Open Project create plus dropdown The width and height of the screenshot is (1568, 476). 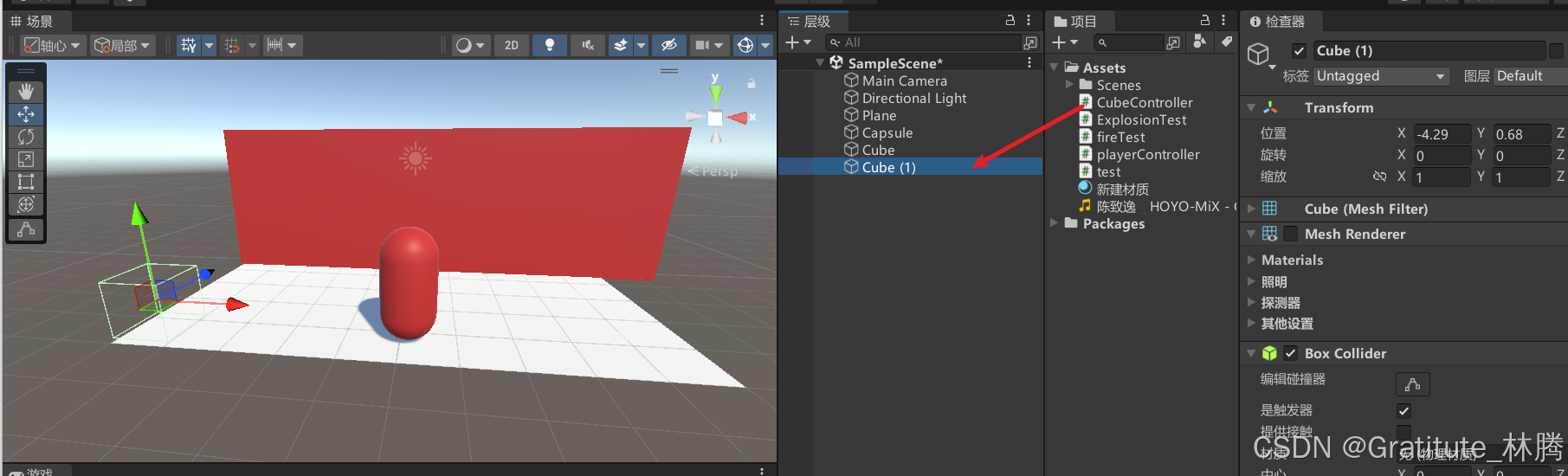1065,42
